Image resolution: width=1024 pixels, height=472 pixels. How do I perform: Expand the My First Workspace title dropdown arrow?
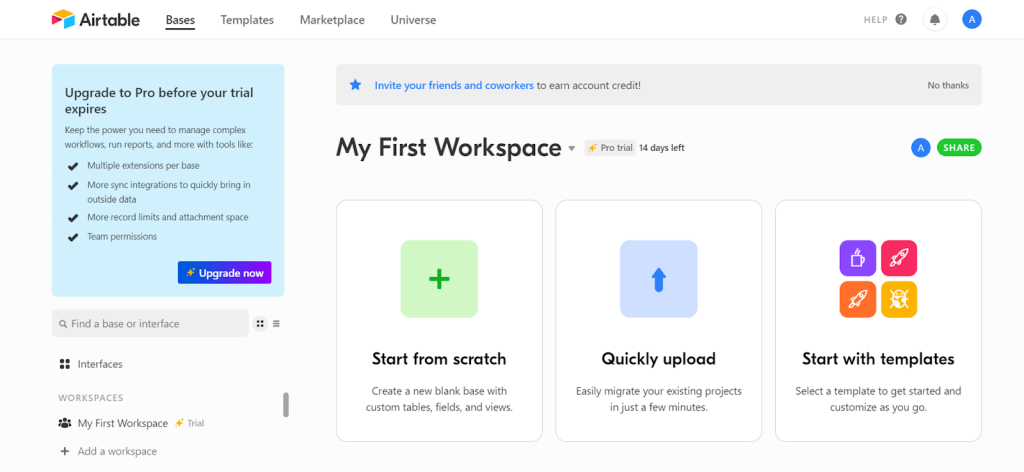(571, 148)
